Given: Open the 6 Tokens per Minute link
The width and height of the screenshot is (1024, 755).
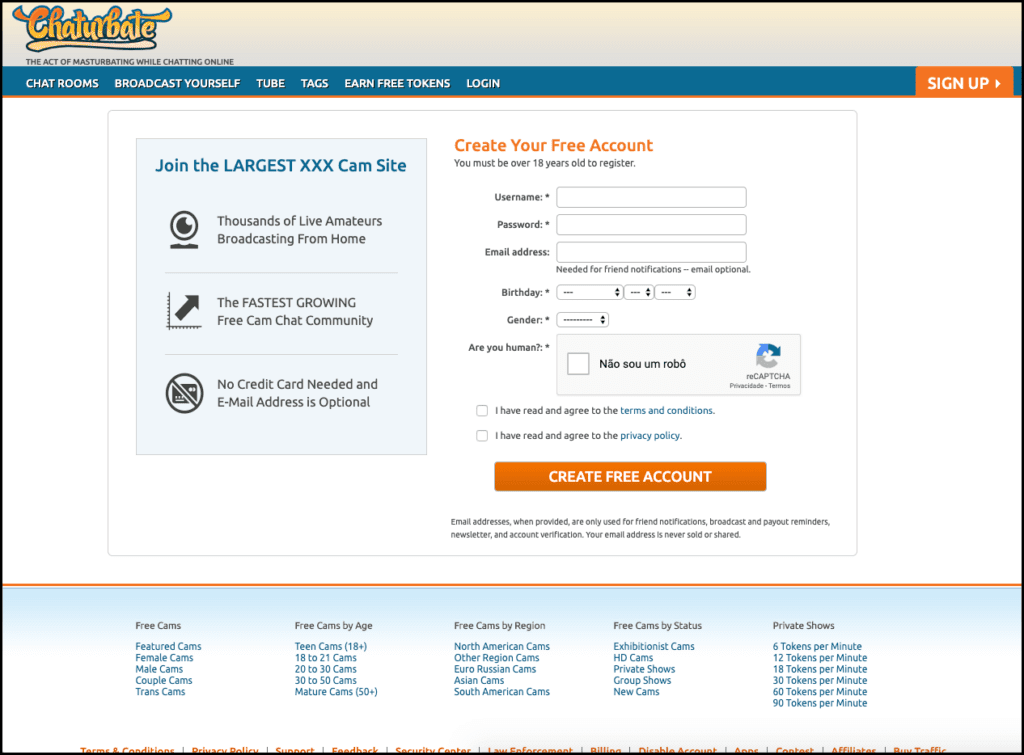Looking at the screenshot, I should pos(818,647).
